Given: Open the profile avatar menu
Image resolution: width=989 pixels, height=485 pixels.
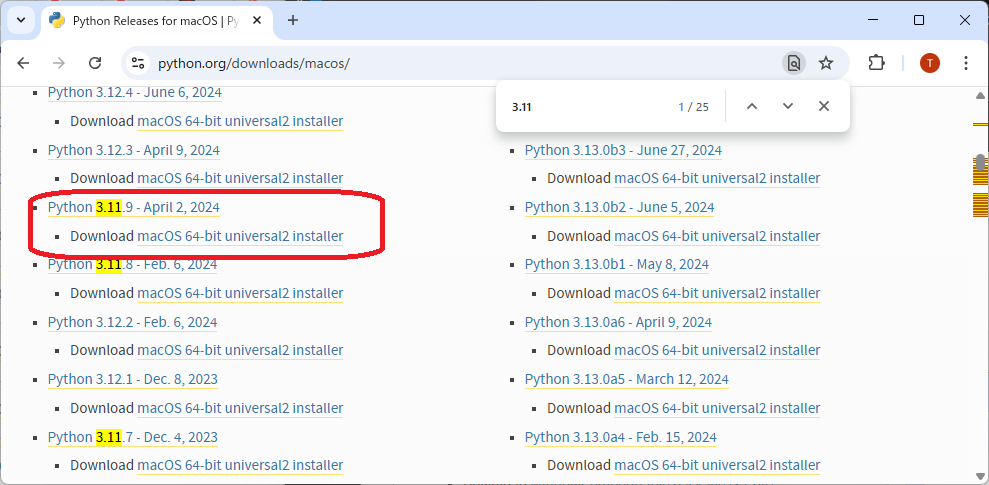Looking at the screenshot, I should (x=929, y=63).
